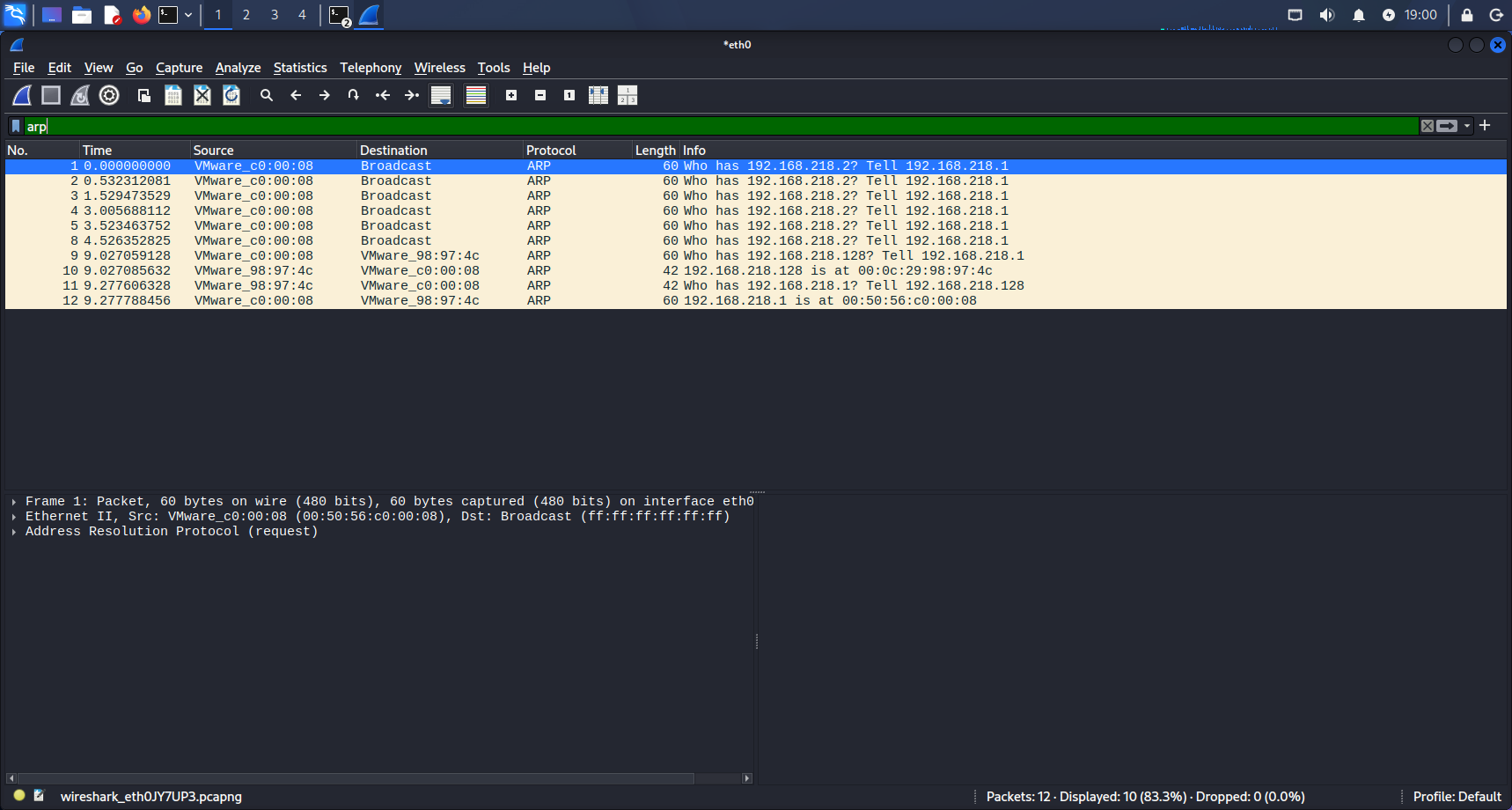
Task: Clear the display filter
Action: point(1428,126)
